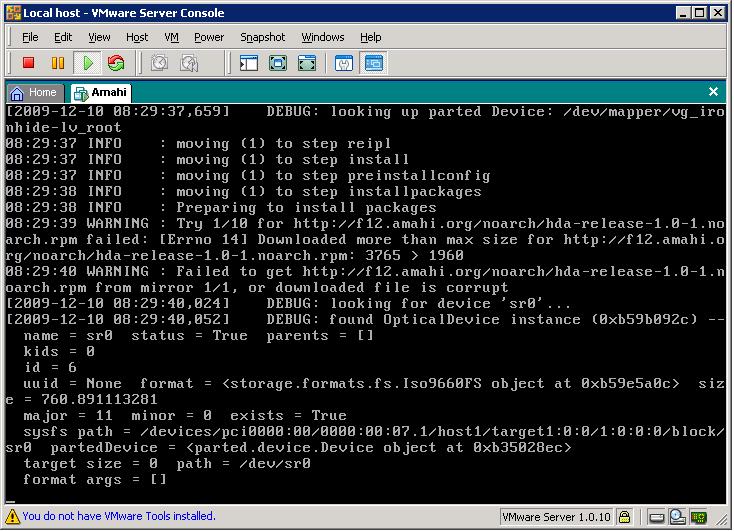
Task: Click the console view toolbar icon
Action: coord(374,63)
